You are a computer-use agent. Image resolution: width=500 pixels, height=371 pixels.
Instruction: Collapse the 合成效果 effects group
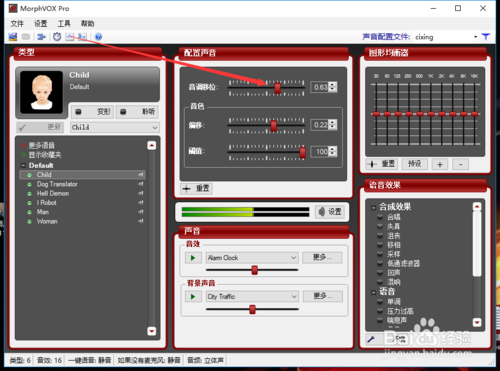[x=374, y=207]
